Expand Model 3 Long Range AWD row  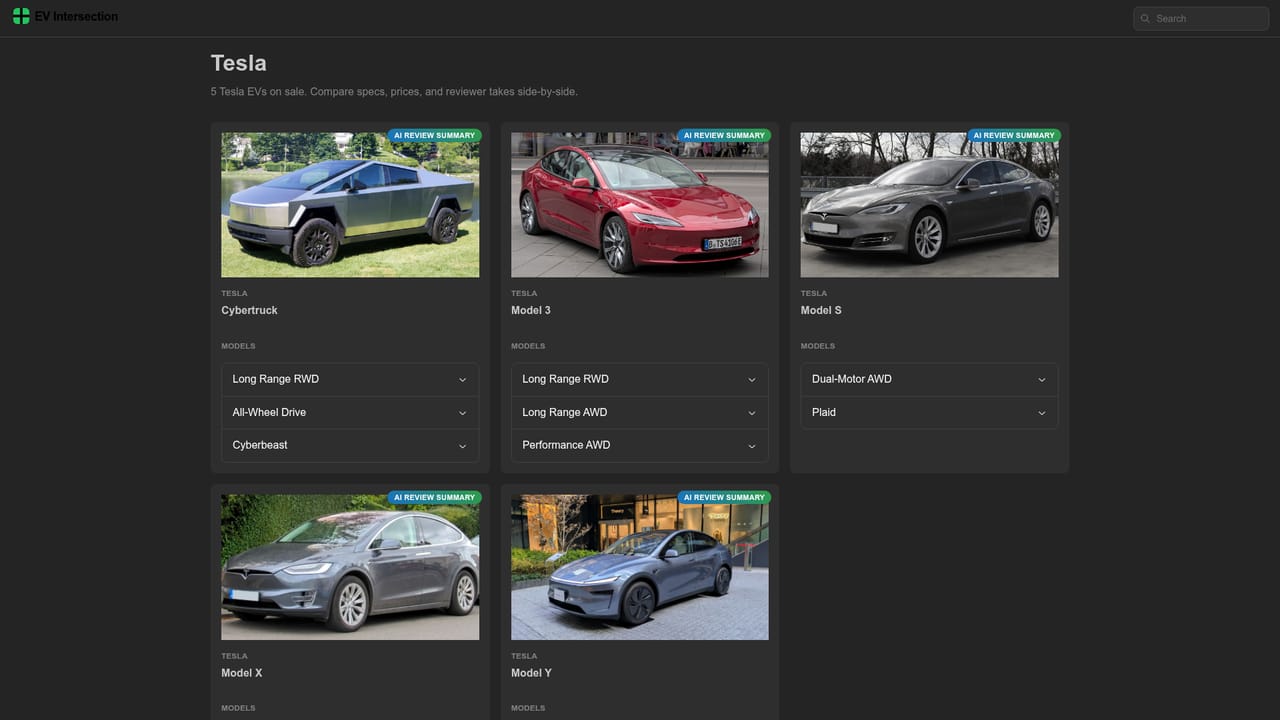click(x=640, y=413)
